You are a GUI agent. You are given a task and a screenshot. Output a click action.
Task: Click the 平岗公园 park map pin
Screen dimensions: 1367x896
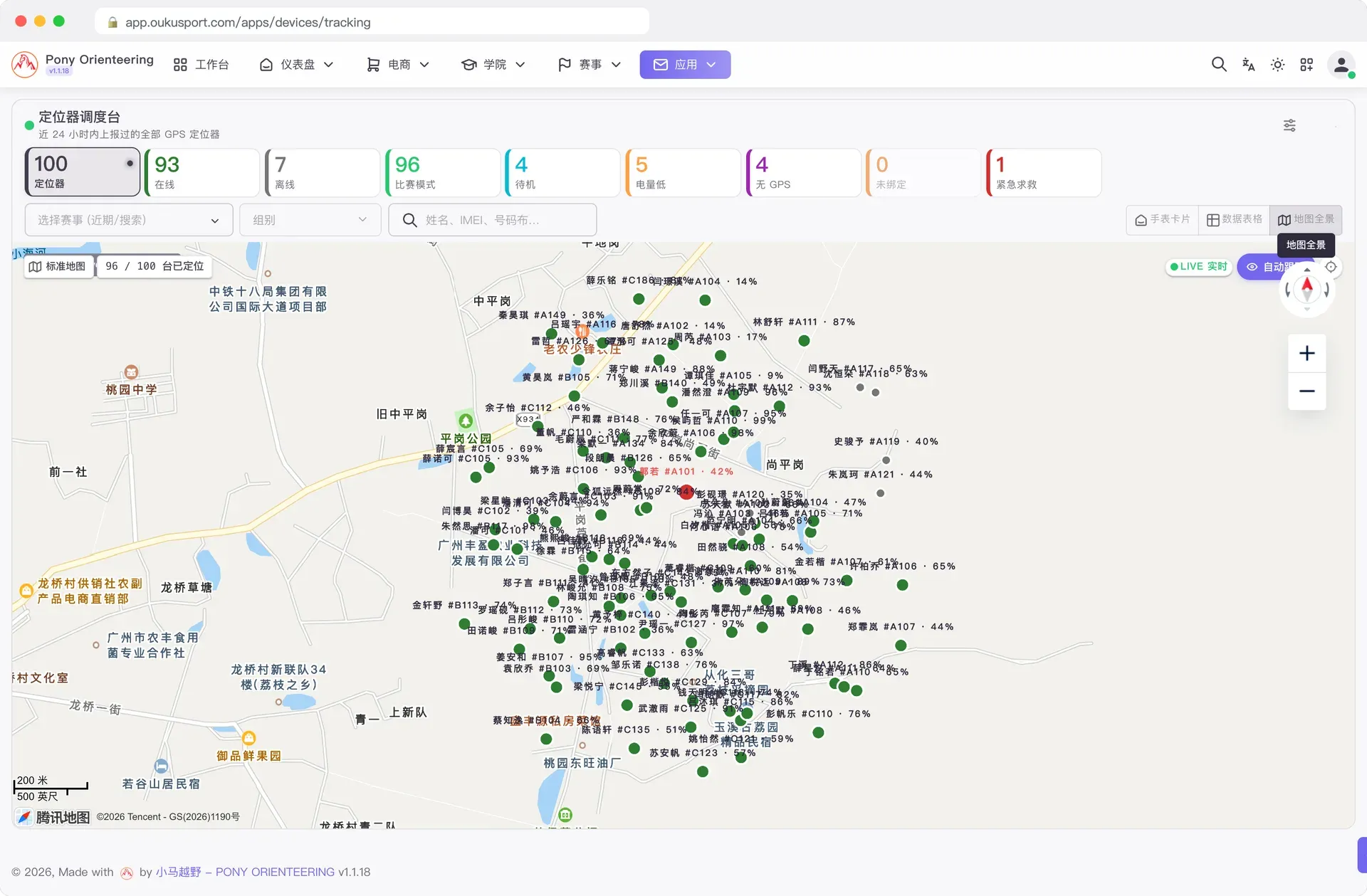tap(466, 421)
